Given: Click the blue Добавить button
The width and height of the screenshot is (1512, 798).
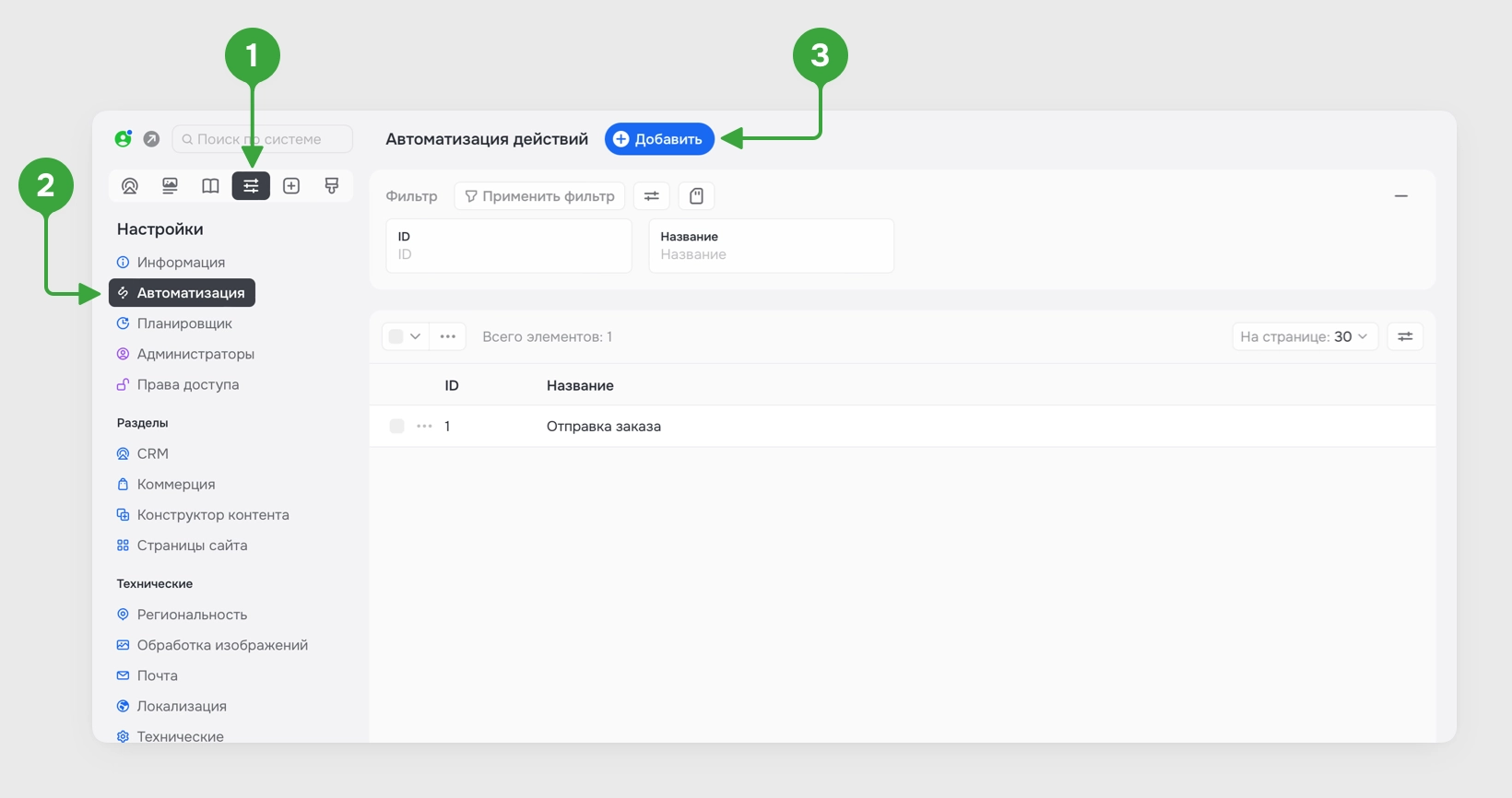Looking at the screenshot, I should 659,139.
